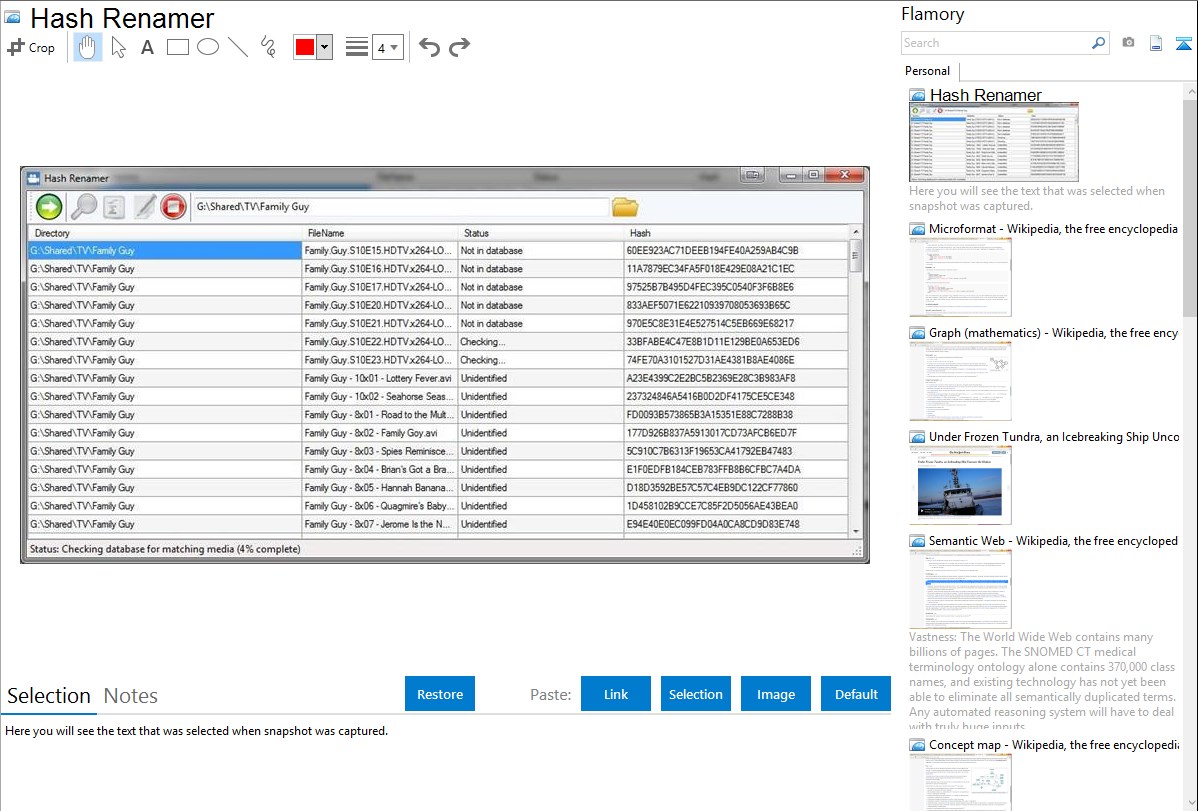This screenshot has width=1198, height=811.
Task: Click hash 60EE923AC71DEEB194FE40A259AB4C9B
Action: point(712,250)
